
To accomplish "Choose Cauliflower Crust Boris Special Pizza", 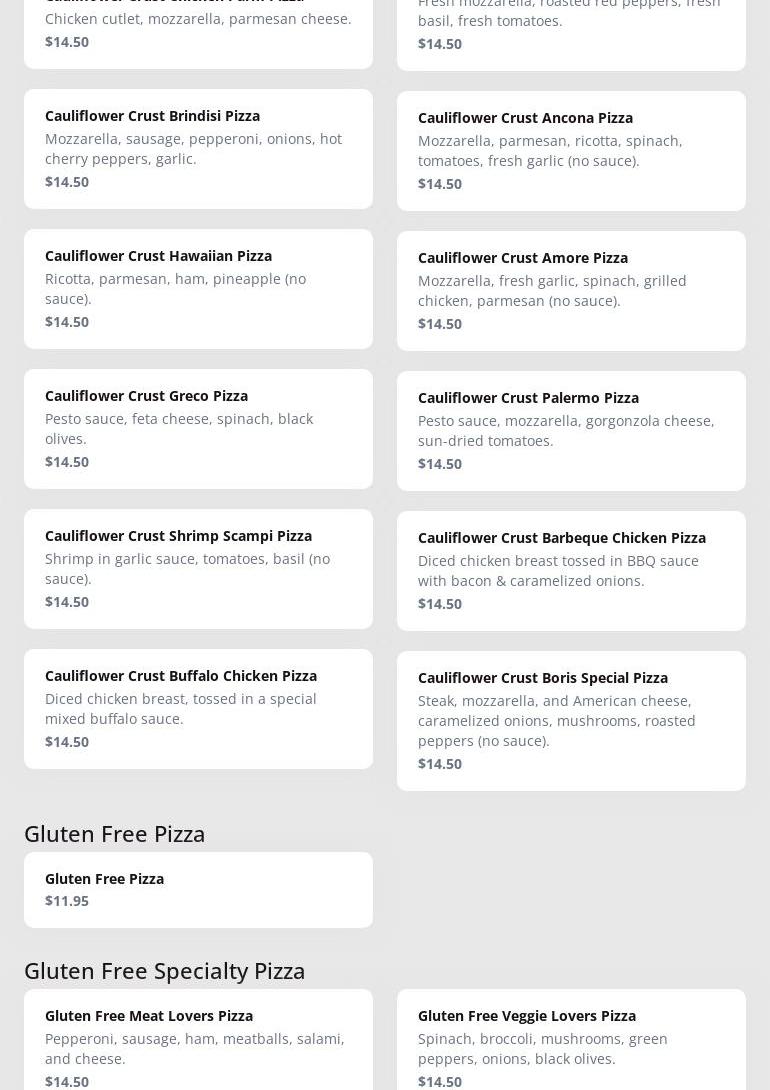I will tap(570, 720).
